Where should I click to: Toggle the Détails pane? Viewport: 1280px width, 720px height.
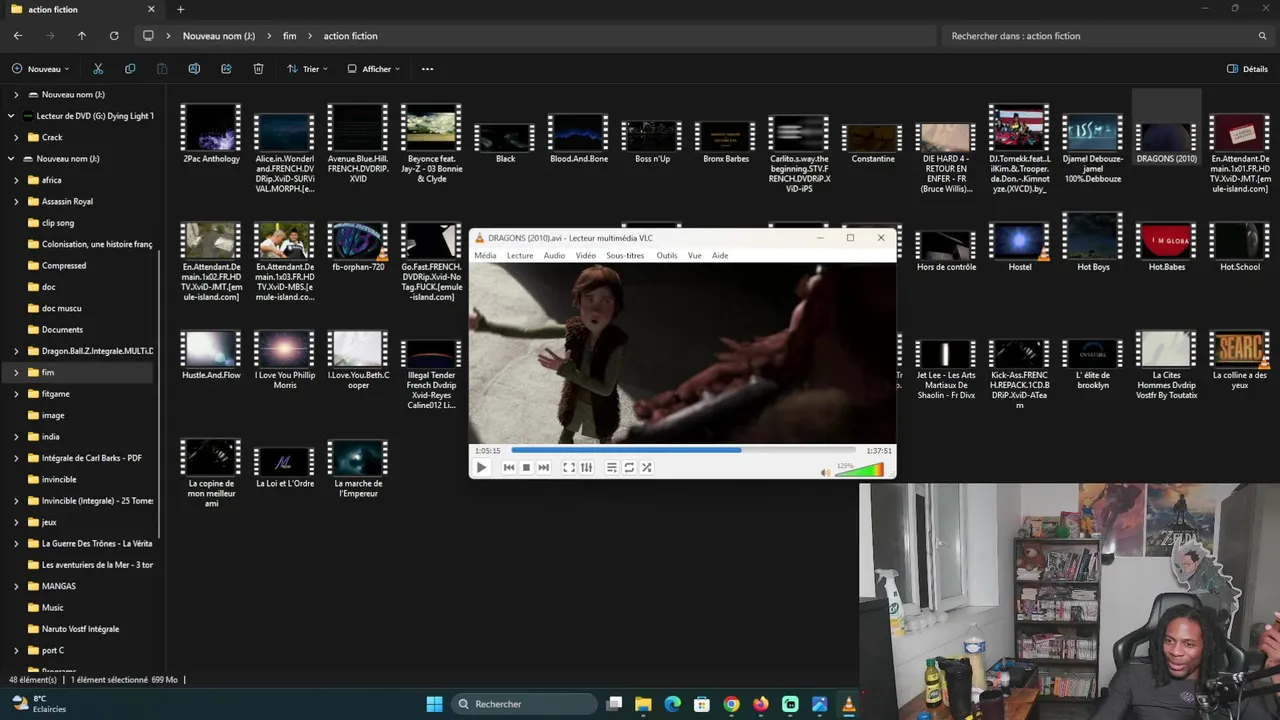(x=1247, y=69)
